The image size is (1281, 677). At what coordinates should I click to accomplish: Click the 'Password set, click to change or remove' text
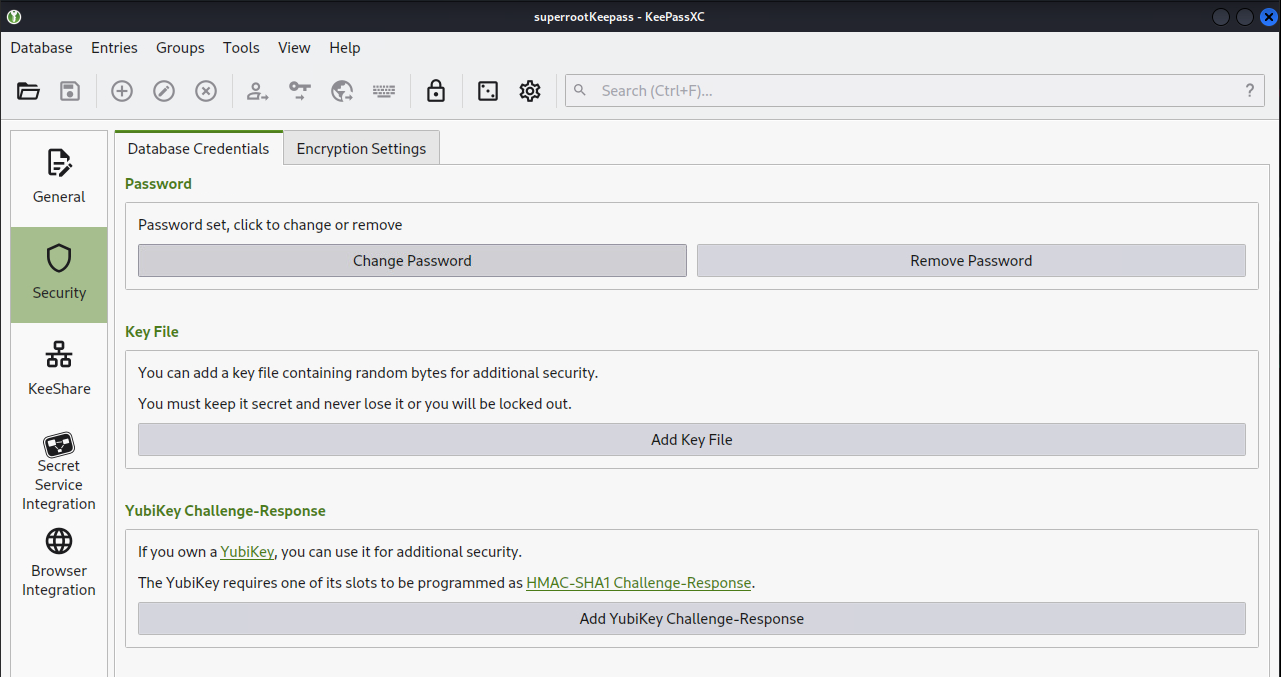[x=270, y=225]
